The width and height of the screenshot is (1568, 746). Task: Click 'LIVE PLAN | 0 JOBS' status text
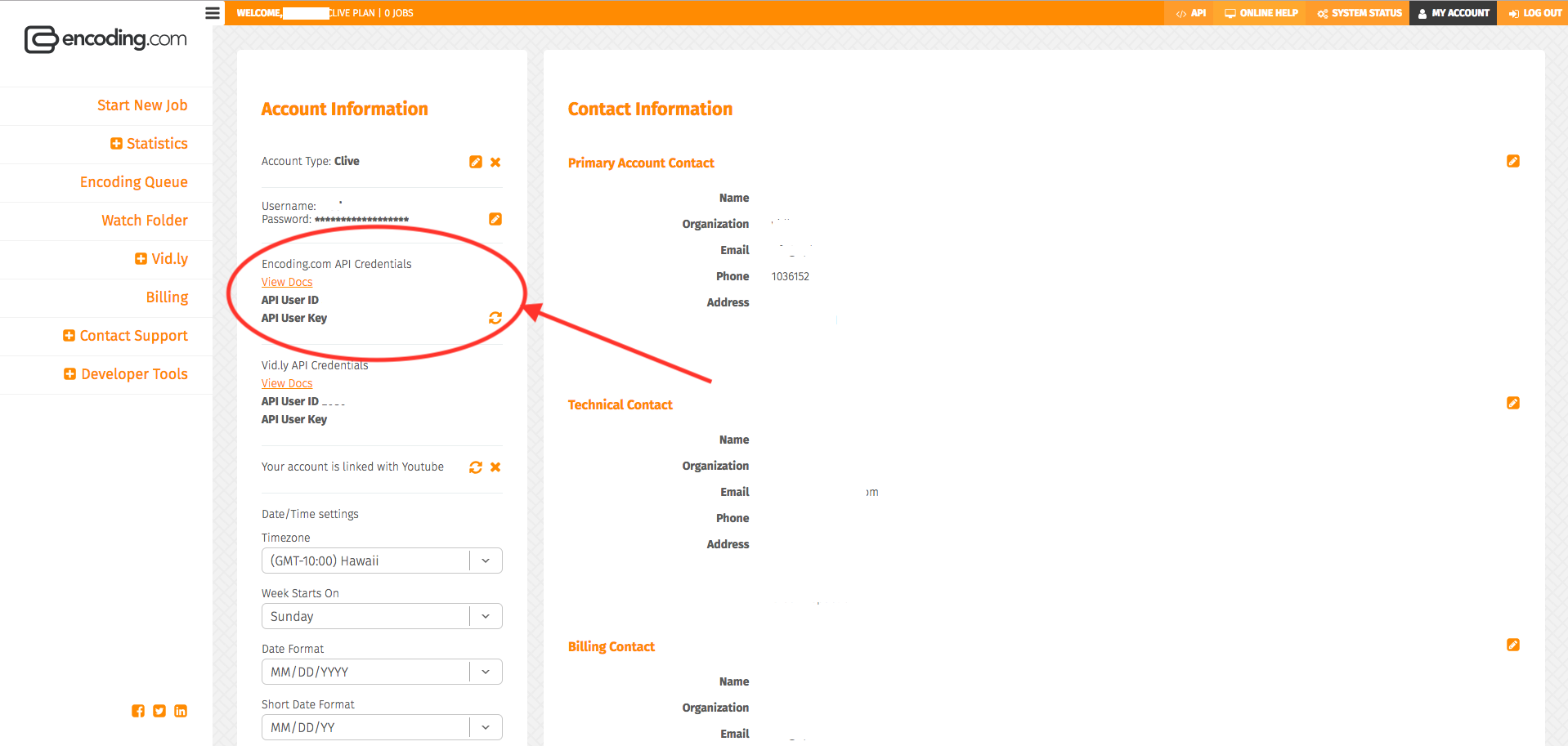click(x=371, y=13)
